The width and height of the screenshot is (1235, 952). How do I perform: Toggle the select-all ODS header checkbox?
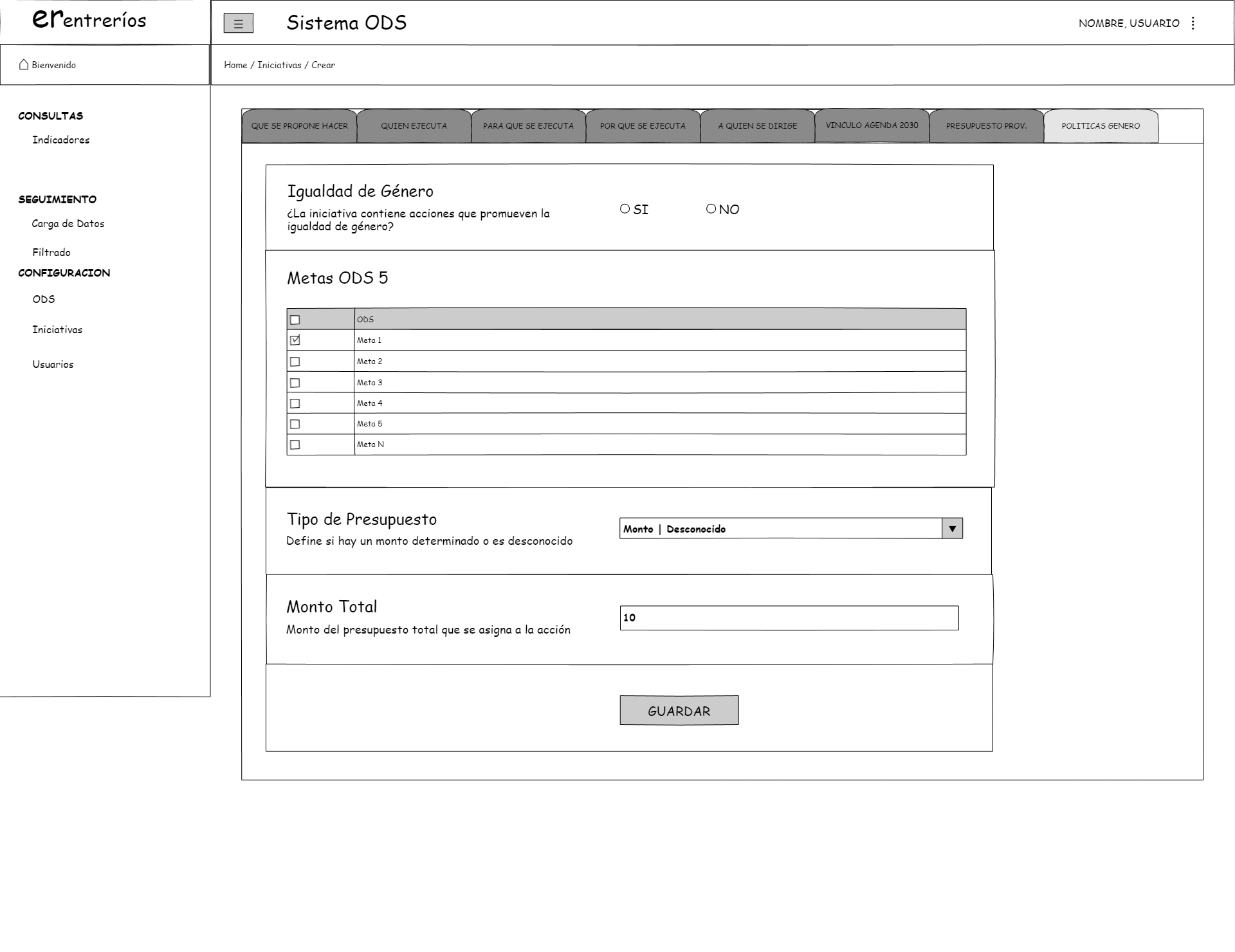coord(295,320)
